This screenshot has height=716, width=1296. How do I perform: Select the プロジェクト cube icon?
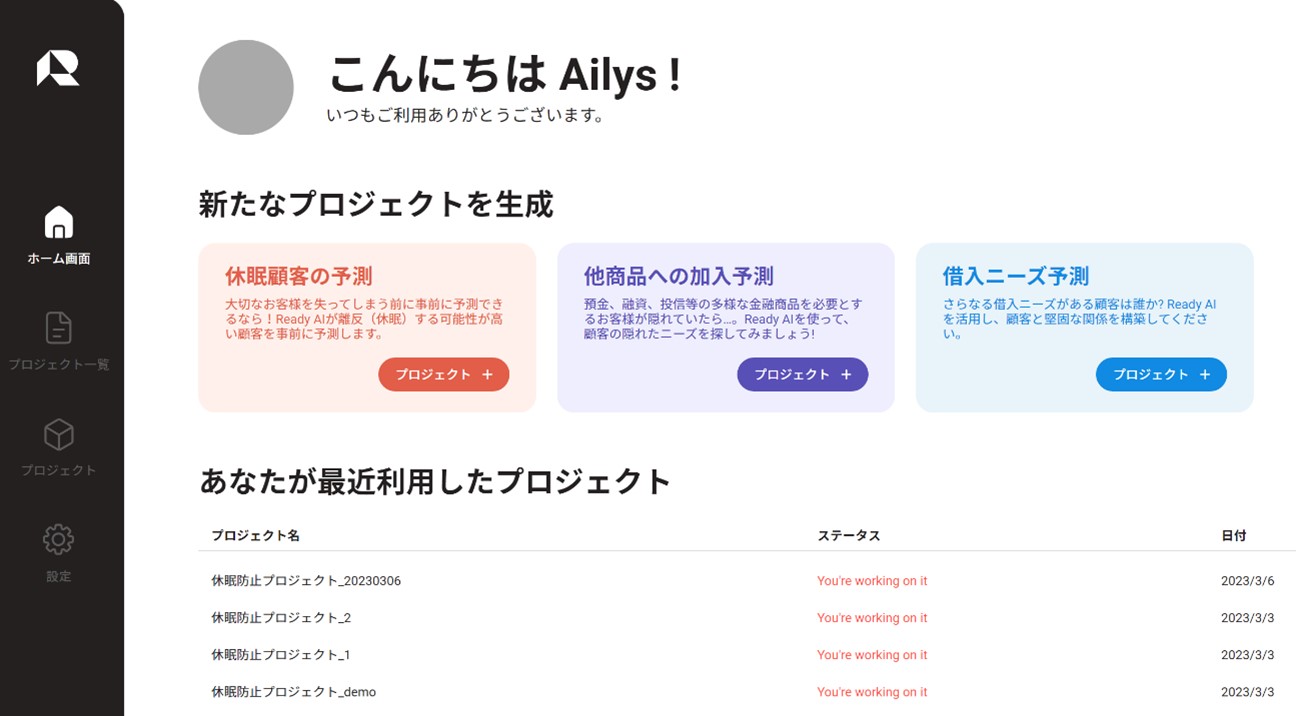(x=59, y=435)
